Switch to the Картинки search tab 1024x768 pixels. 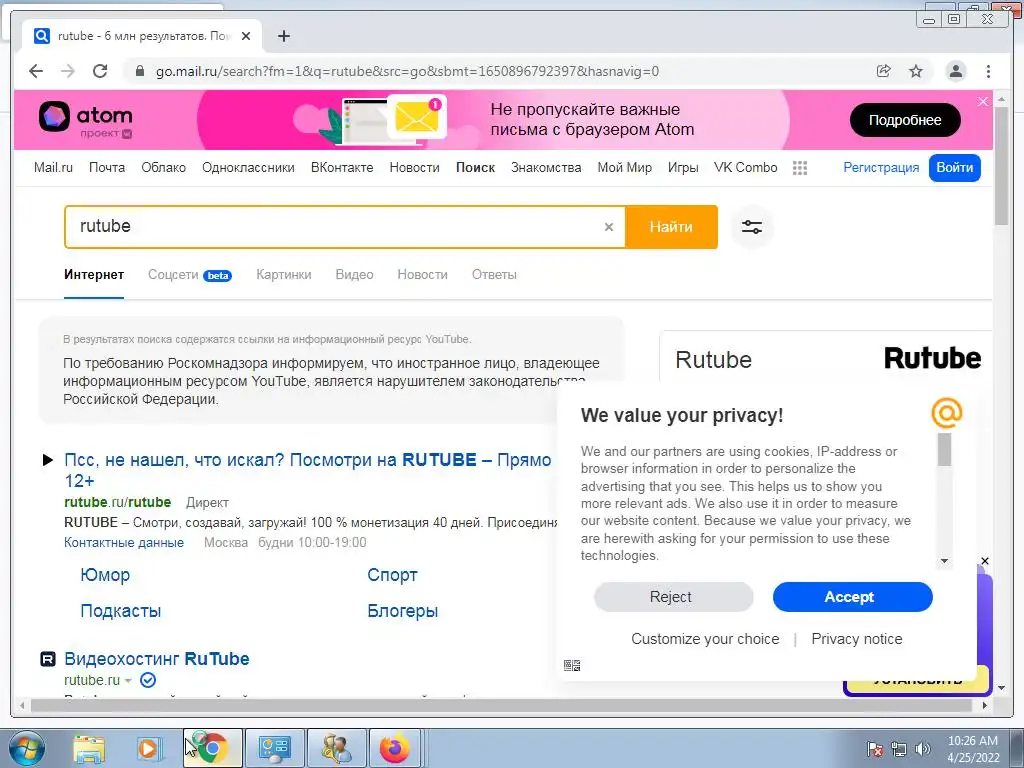(283, 275)
